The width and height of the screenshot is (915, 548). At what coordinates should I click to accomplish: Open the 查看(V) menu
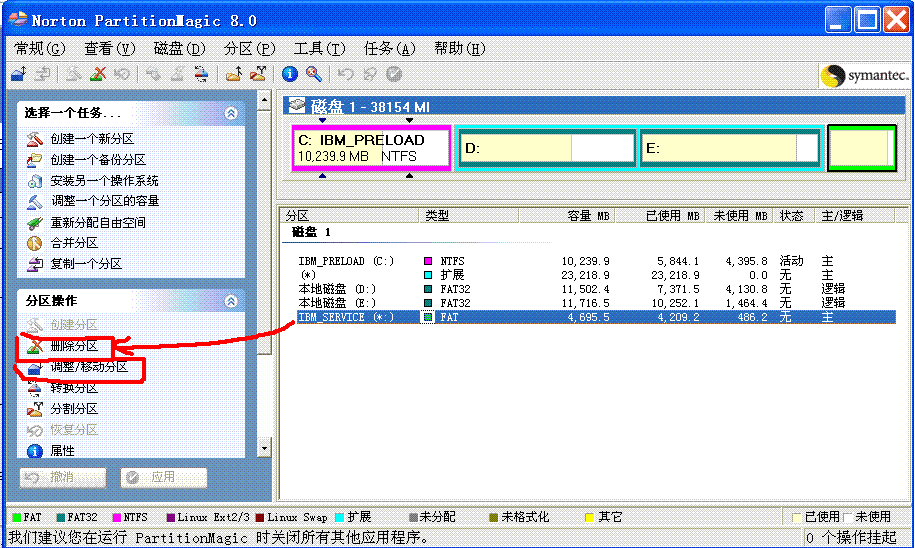pos(110,48)
